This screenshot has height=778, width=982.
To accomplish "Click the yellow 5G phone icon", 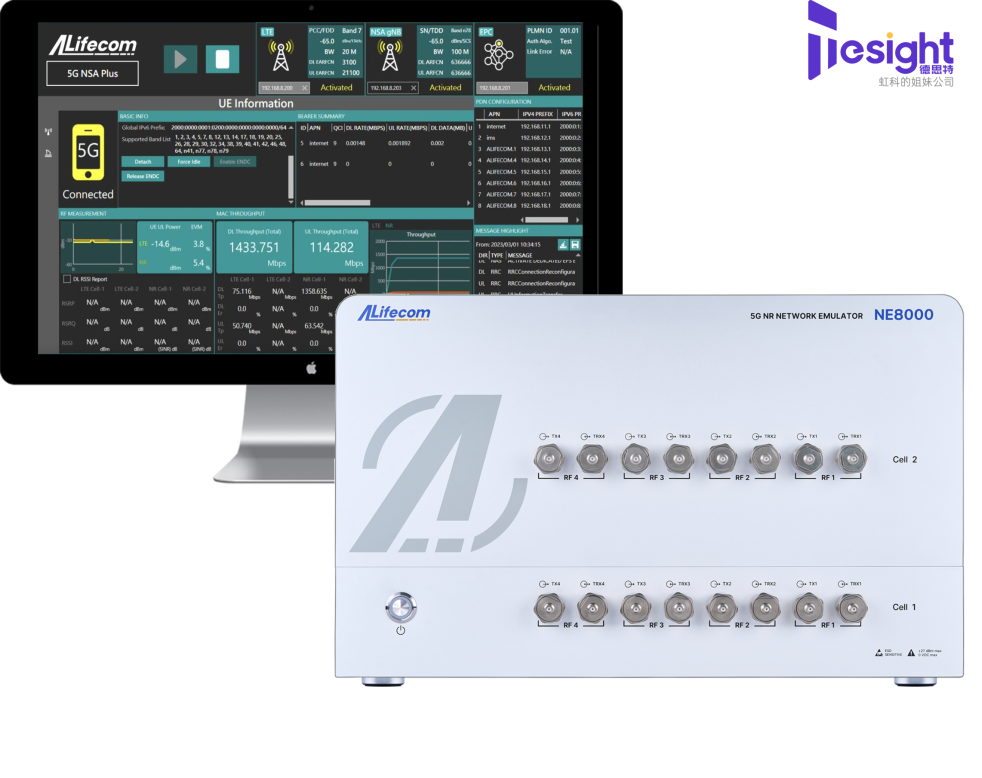I will pyautogui.click(x=88, y=152).
